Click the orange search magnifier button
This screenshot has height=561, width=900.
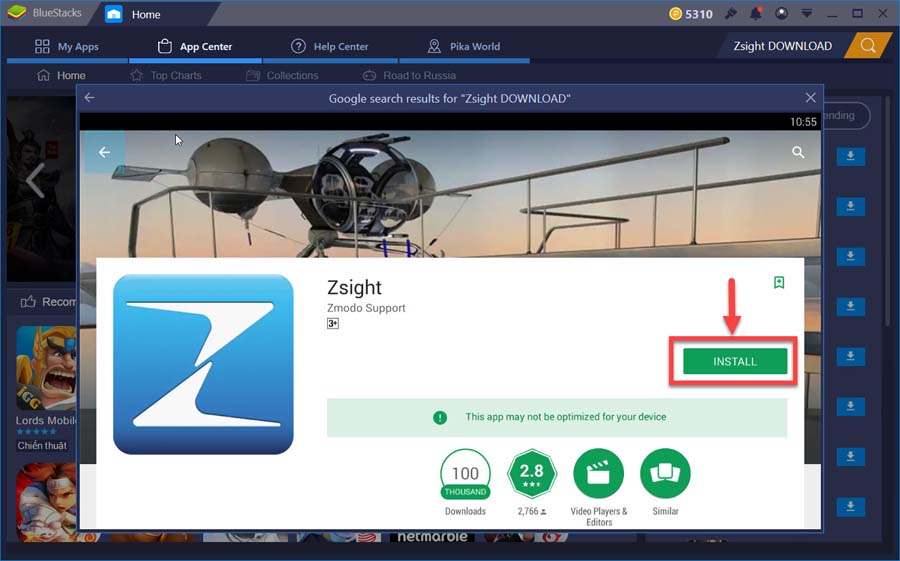[868, 46]
